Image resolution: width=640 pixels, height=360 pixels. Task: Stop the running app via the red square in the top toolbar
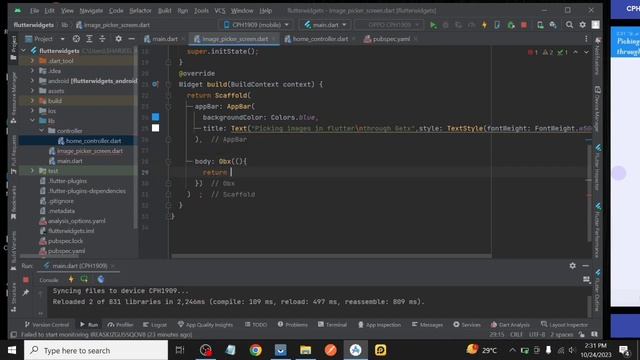[x=524, y=25]
